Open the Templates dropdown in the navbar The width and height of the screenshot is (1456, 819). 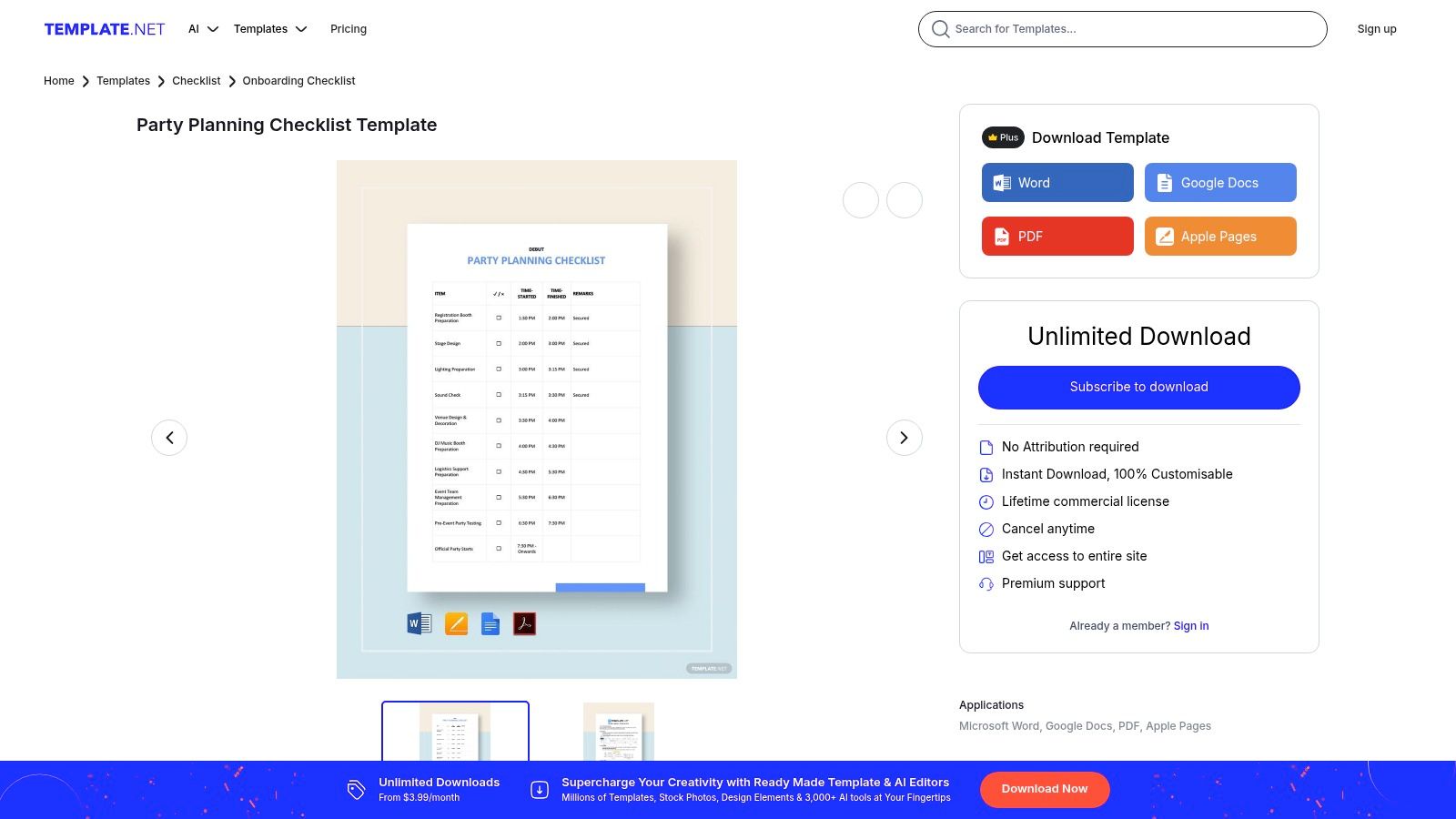click(269, 28)
